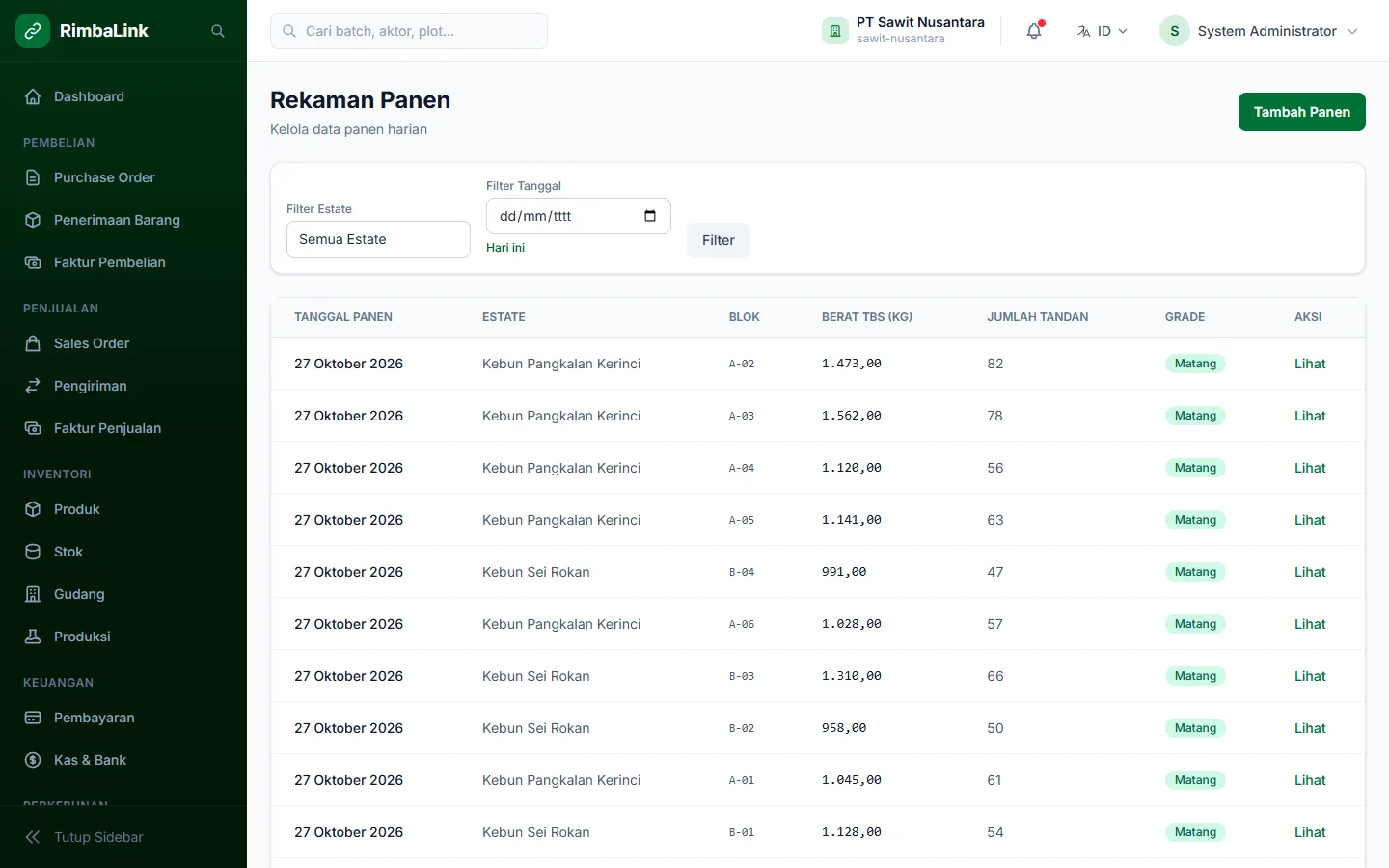This screenshot has height=868, width=1389.
Task: Click the Penerimaan Barang box icon
Action: (33, 220)
